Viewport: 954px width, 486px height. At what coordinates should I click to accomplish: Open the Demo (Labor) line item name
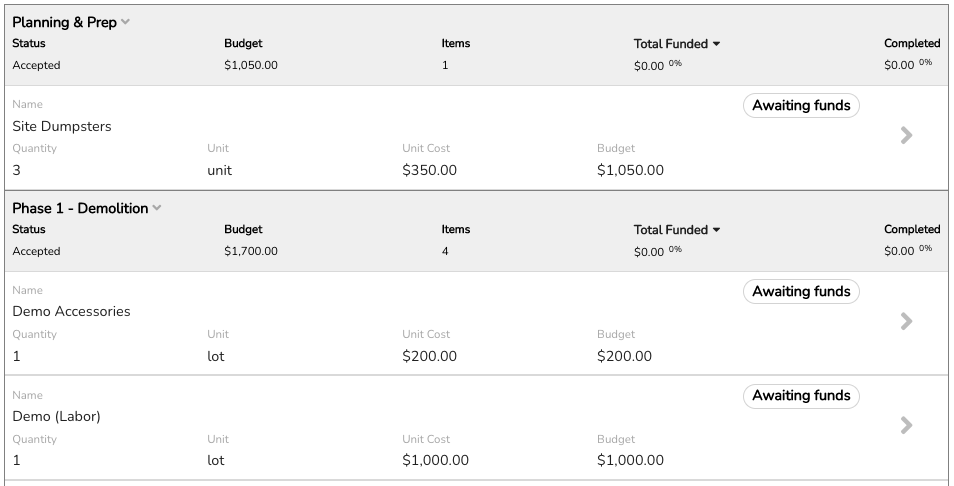tap(56, 417)
